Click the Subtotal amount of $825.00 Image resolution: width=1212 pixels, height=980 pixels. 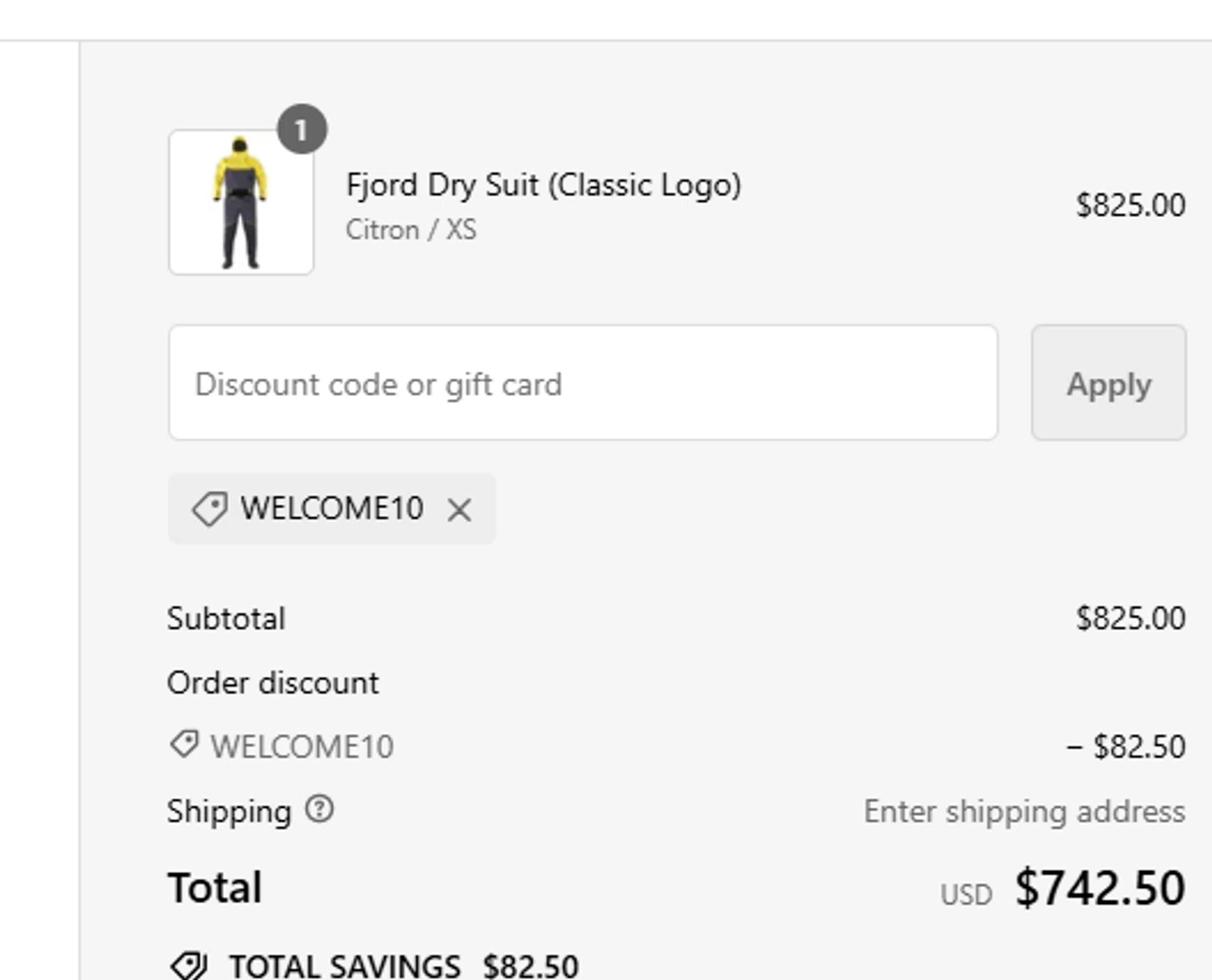click(1130, 619)
